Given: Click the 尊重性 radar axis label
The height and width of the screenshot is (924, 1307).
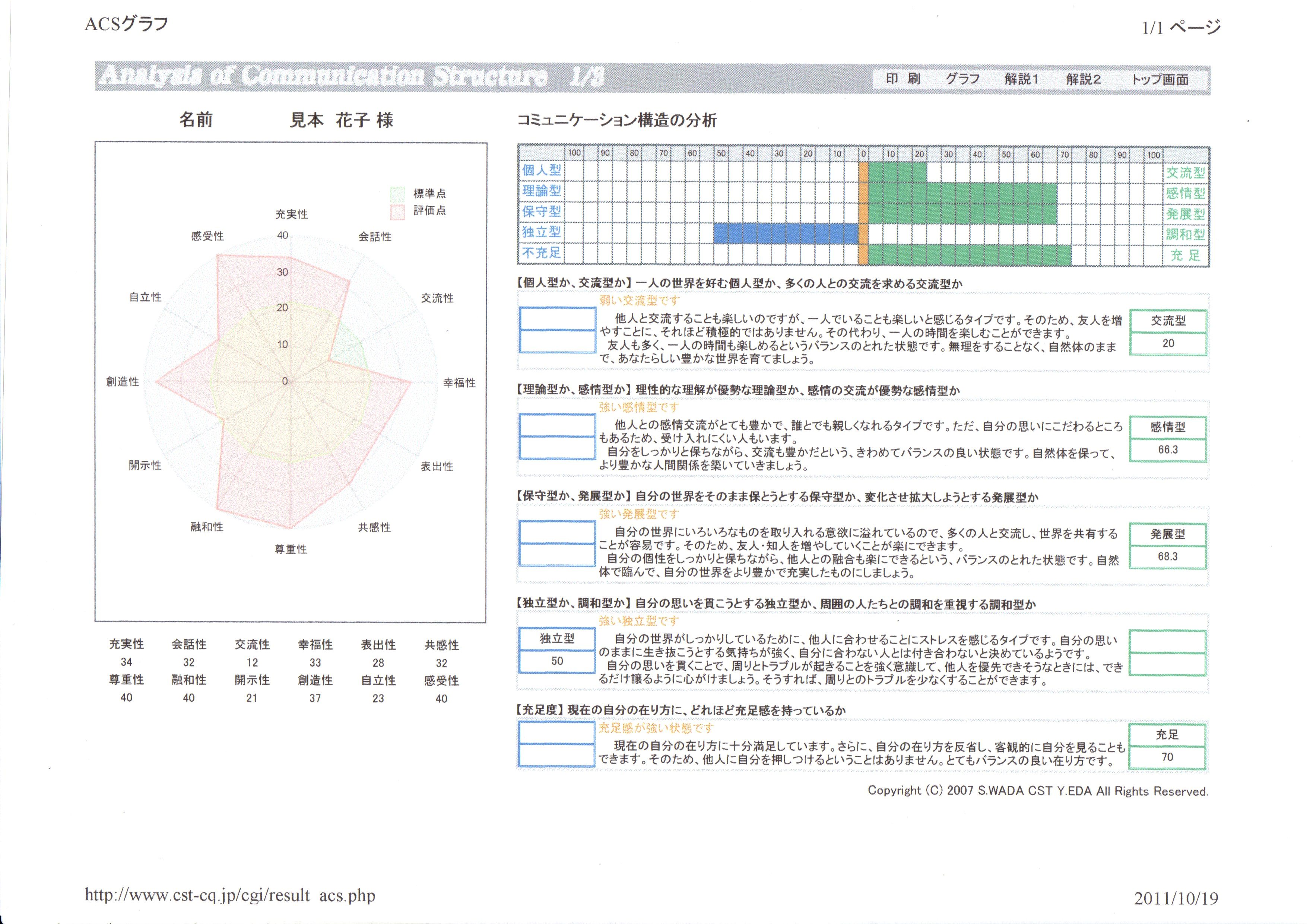Looking at the screenshot, I should pyautogui.click(x=291, y=549).
